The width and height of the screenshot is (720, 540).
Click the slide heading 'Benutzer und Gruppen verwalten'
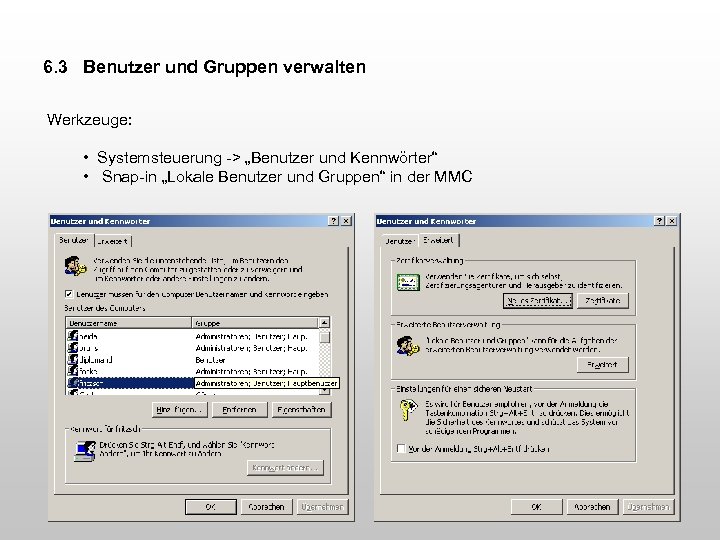coord(224,67)
